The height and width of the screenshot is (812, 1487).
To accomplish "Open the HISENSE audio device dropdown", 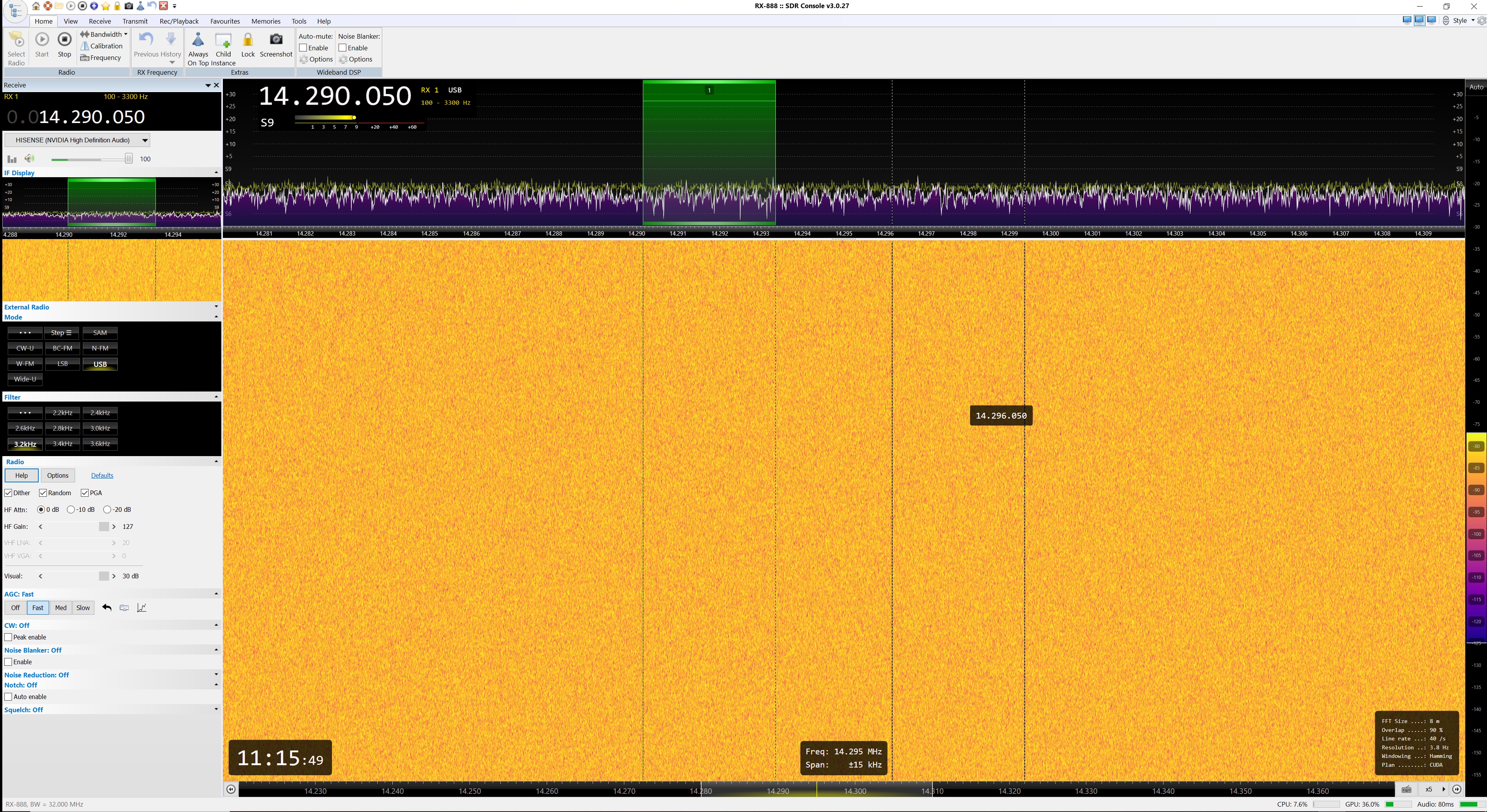I will click(x=145, y=140).
